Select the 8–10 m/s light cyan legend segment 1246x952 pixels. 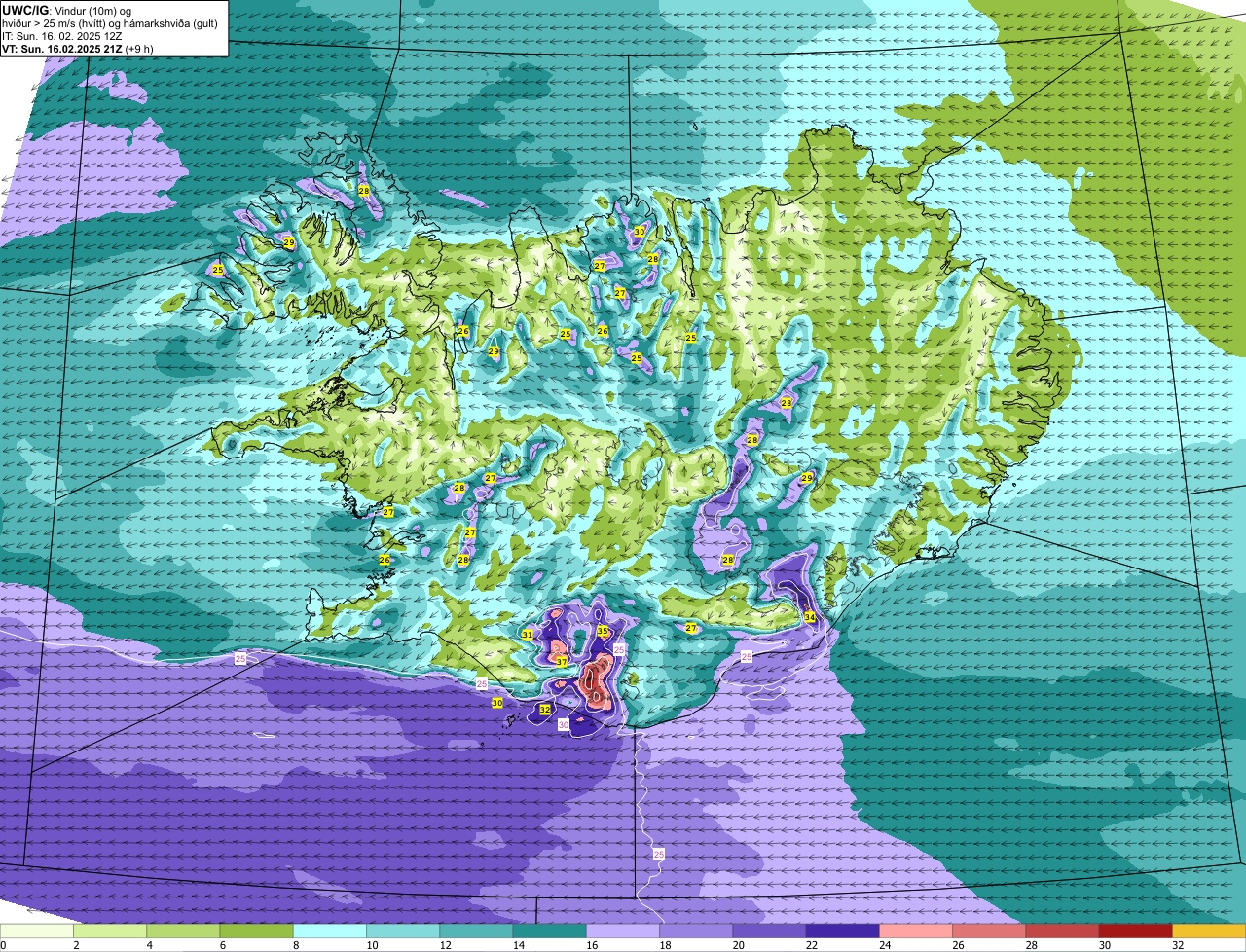(x=330, y=931)
